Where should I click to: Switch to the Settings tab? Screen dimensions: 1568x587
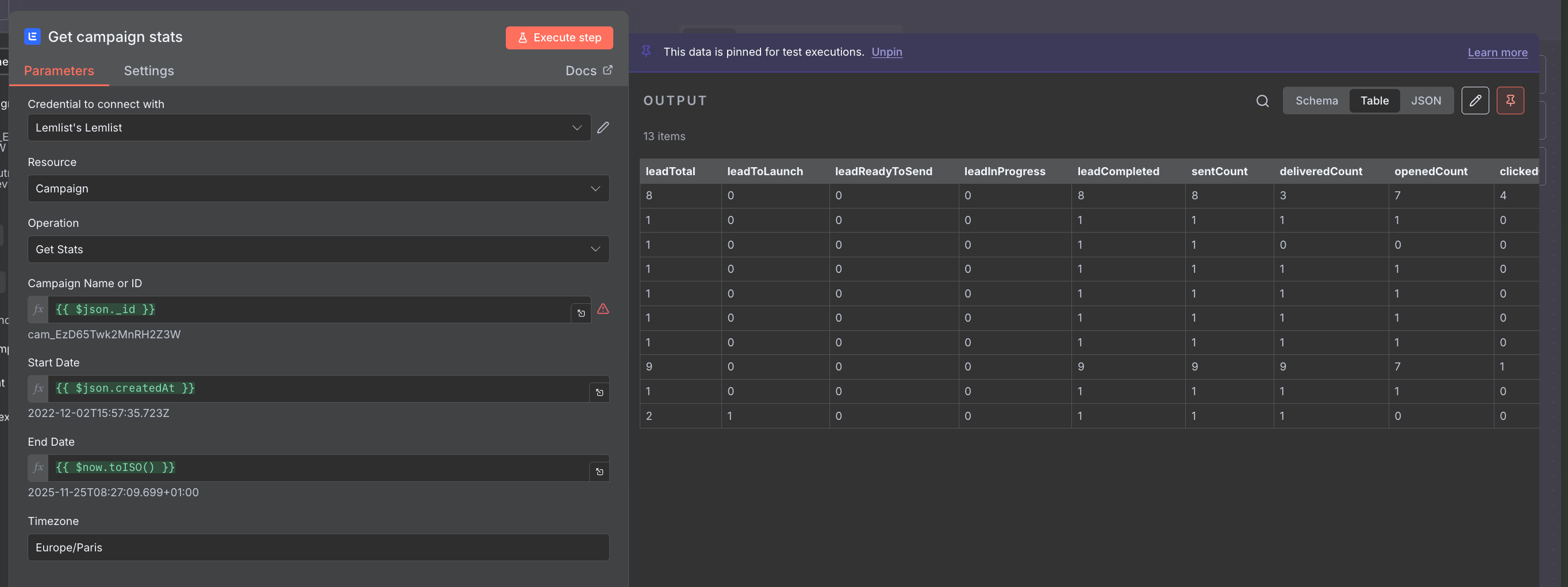click(x=149, y=71)
